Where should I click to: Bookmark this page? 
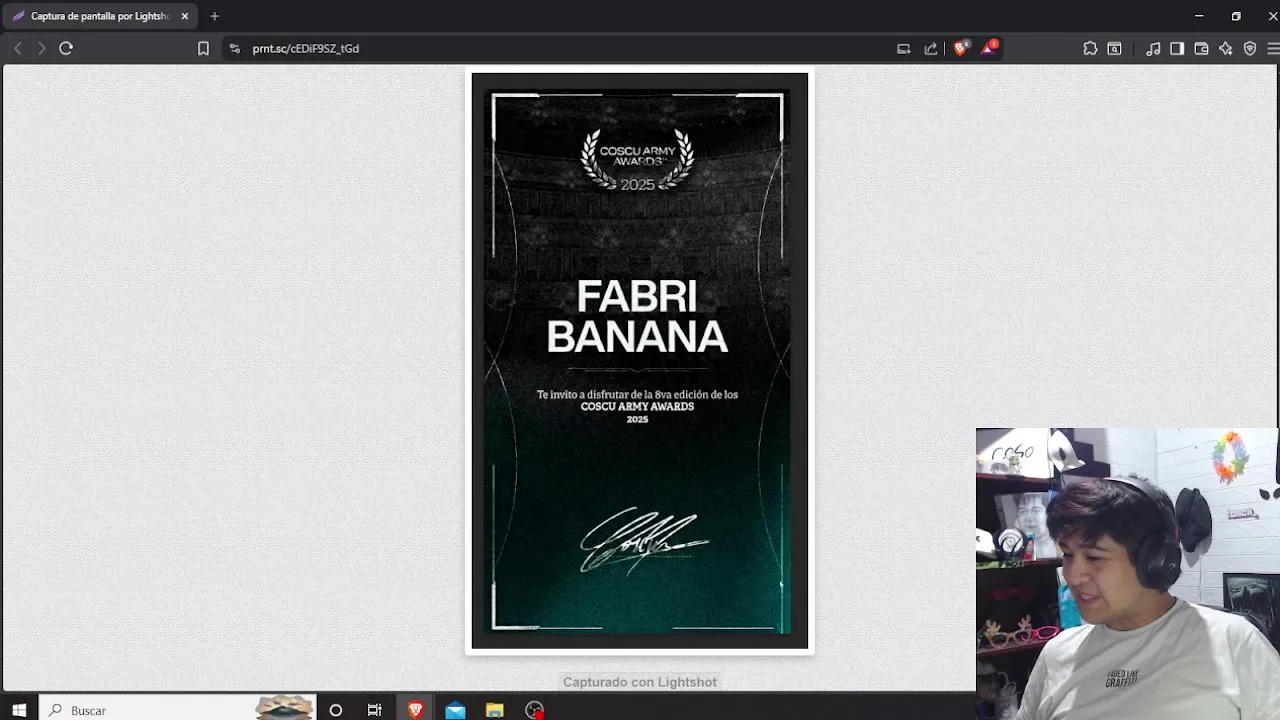[203, 48]
